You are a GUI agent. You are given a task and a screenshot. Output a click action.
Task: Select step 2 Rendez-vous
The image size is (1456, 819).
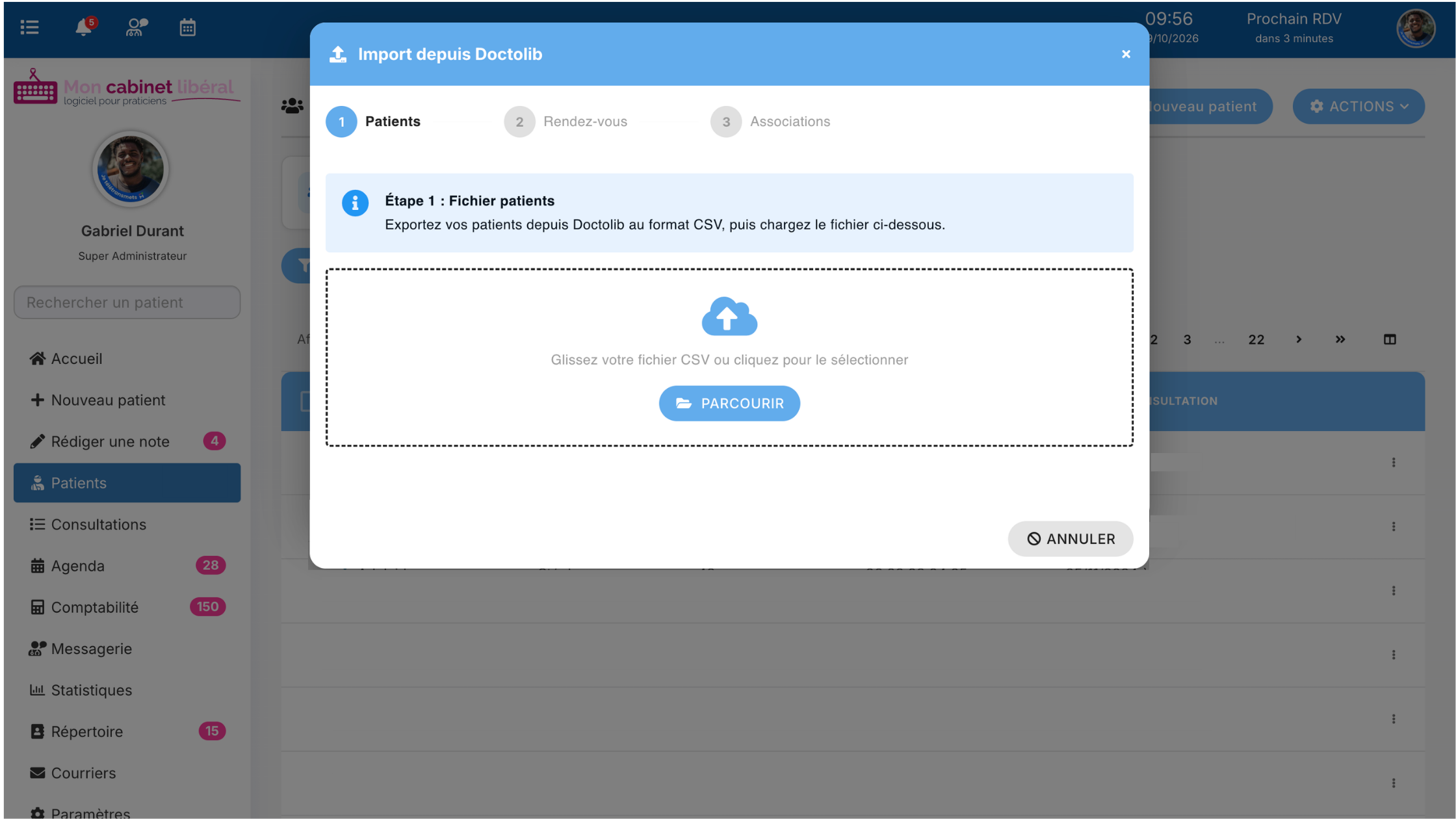pos(565,122)
